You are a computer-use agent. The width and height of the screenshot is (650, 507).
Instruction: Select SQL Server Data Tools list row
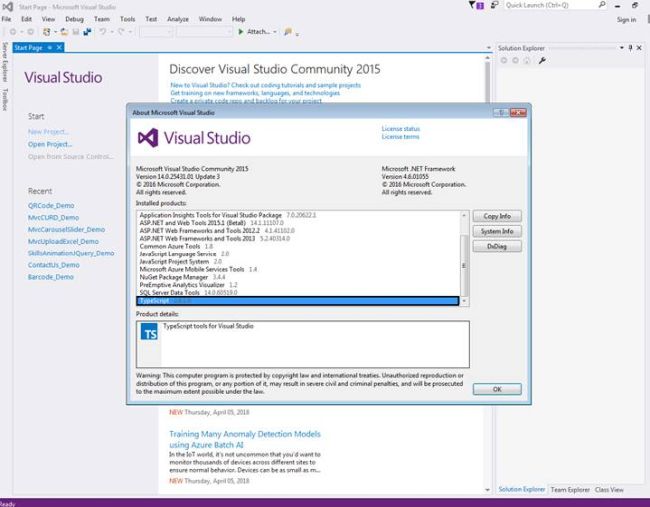[298, 293]
